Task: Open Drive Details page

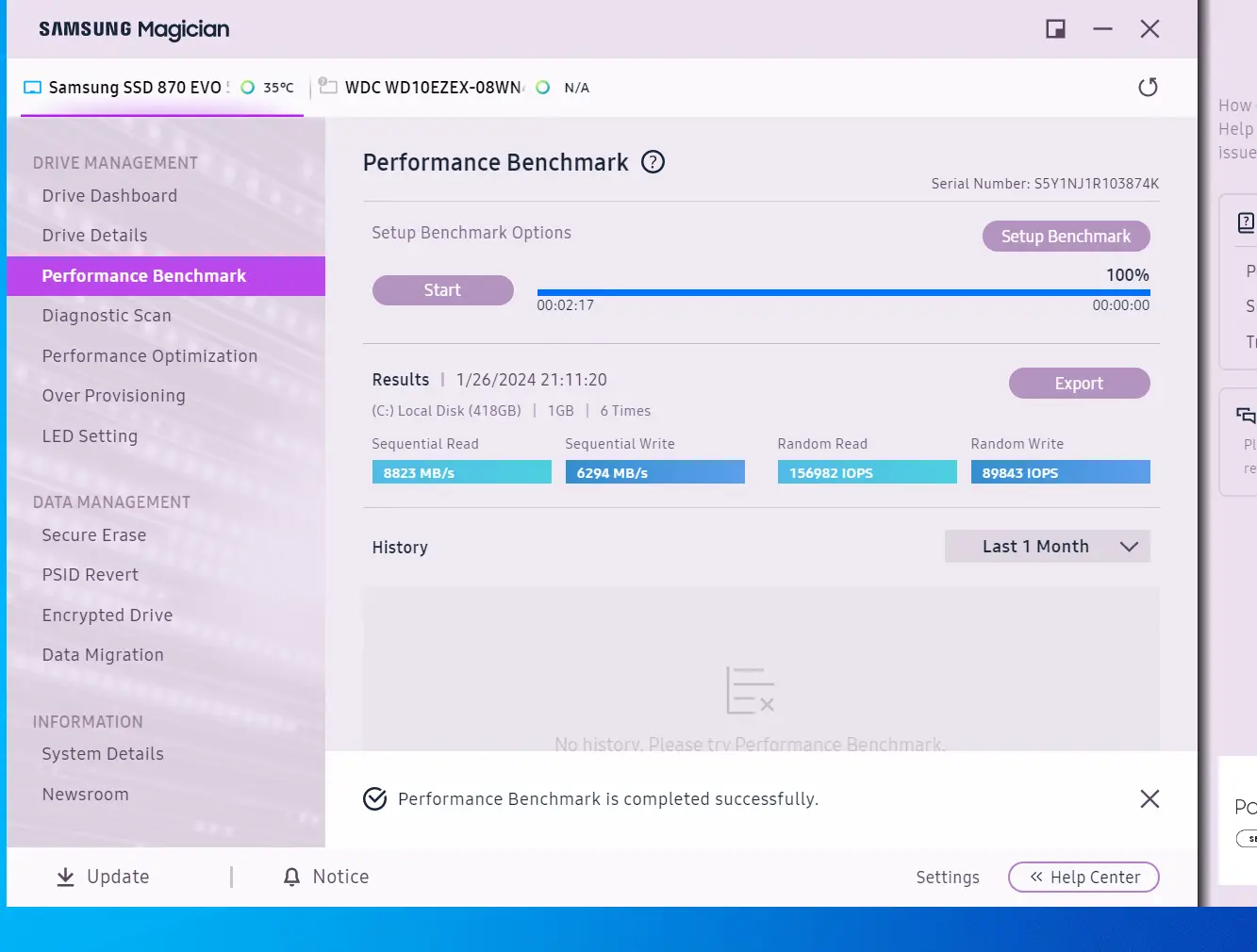Action: pos(94,236)
